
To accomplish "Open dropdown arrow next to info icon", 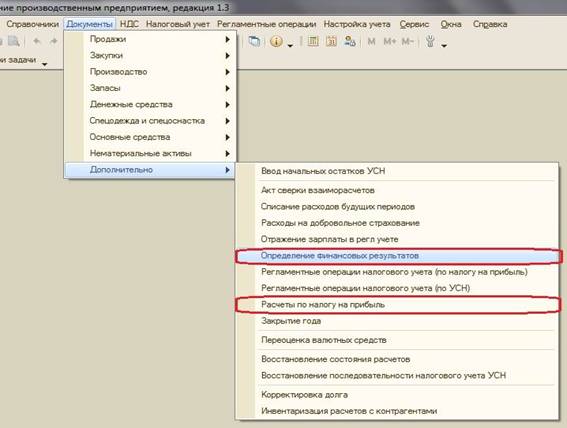I will (290, 45).
